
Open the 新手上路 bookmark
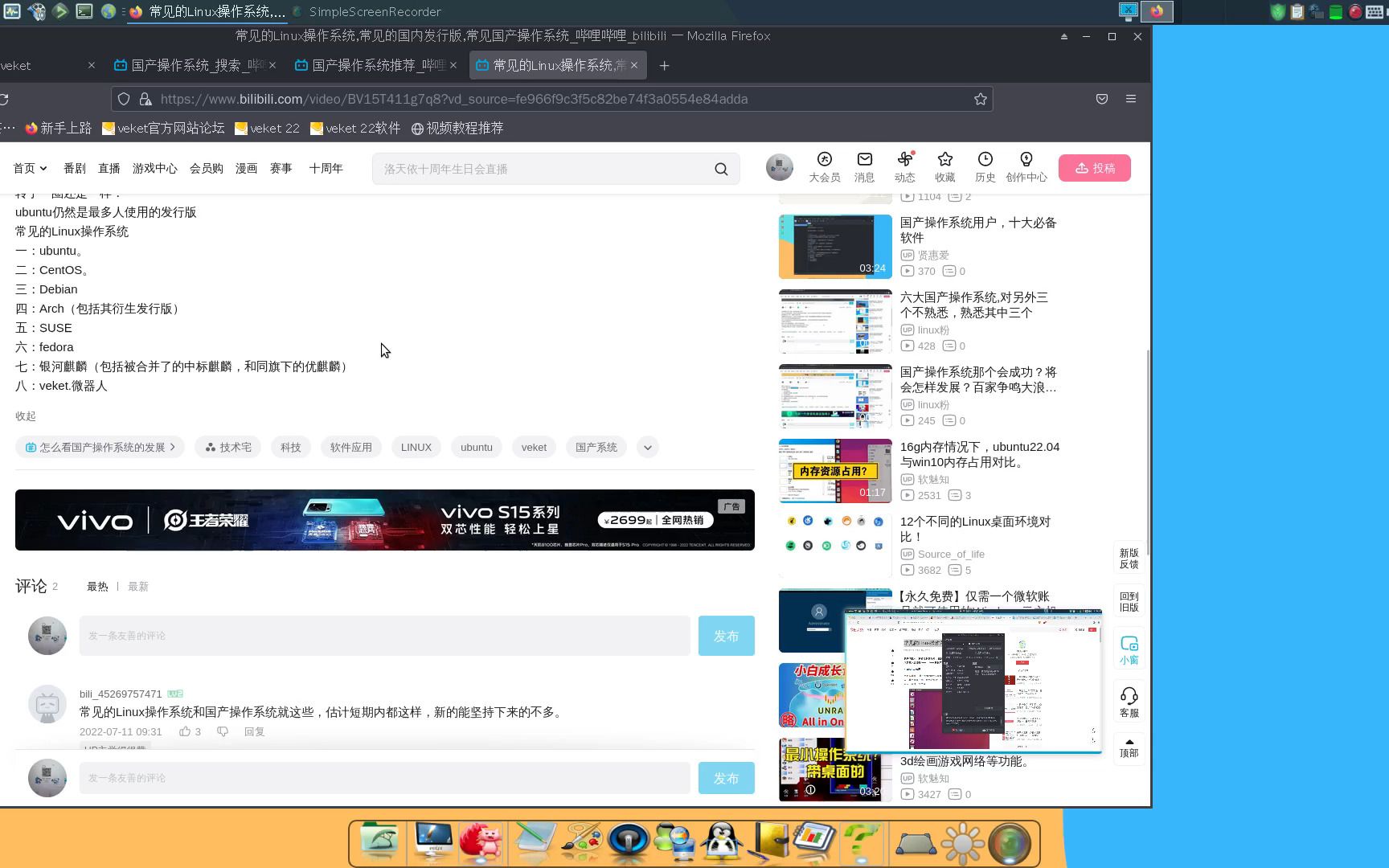click(x=58, y=129)
